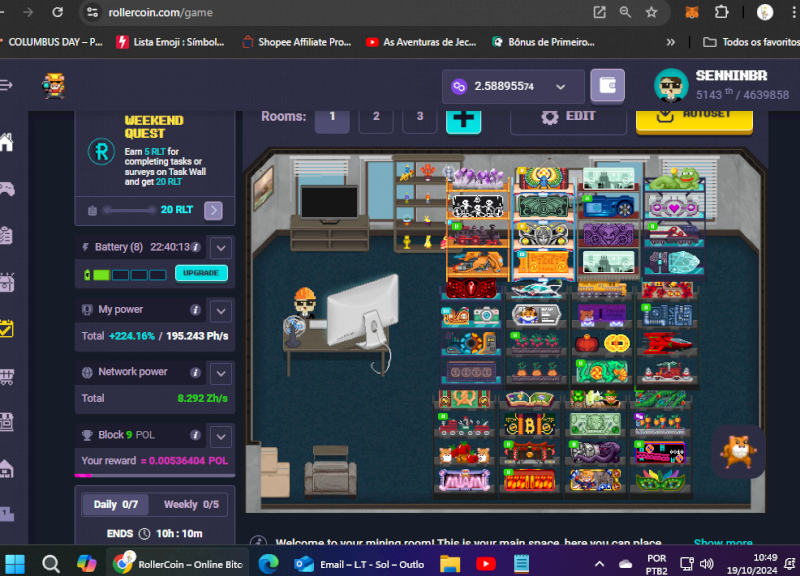This screenshot has width=800, height=576.
Task: Click the hamster helper mascot icon
Action: [x=738, y=451]
